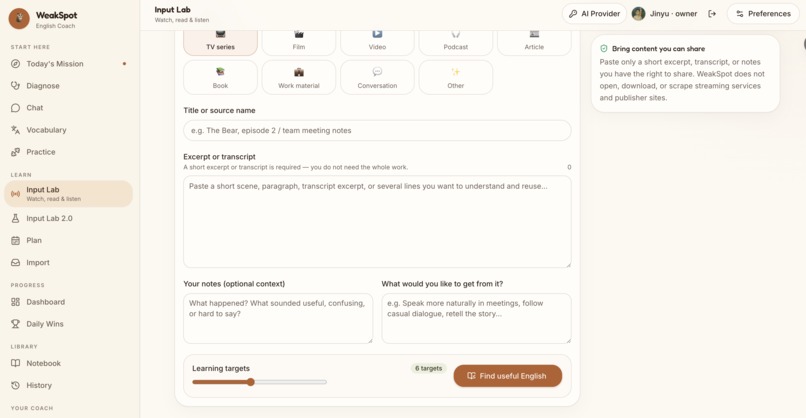Open the Chat page
The image size is (806, 418).
click(x=68, y=108)
